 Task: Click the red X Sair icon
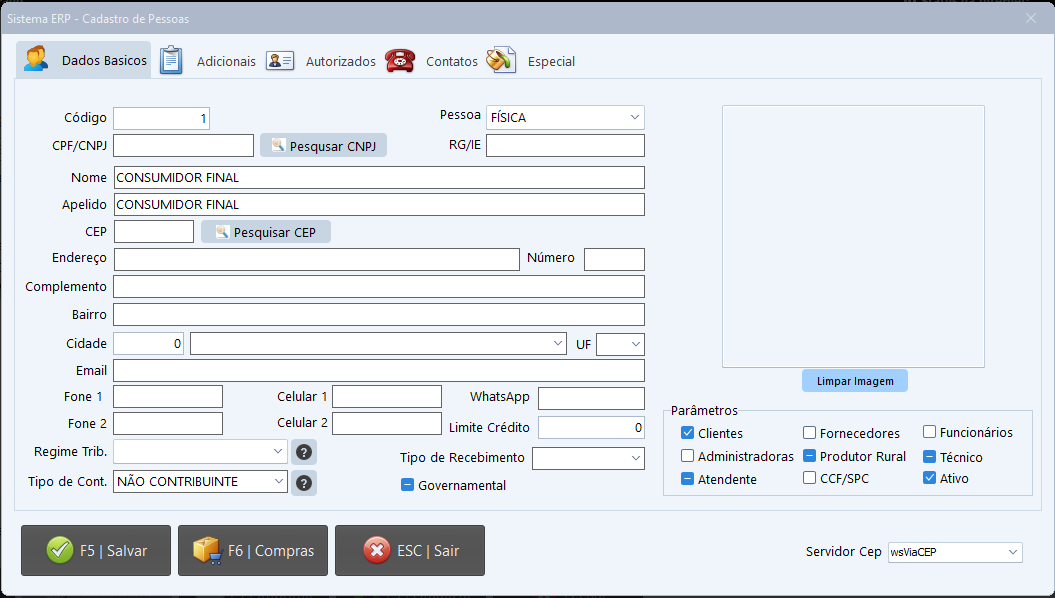tap(377, 550)
